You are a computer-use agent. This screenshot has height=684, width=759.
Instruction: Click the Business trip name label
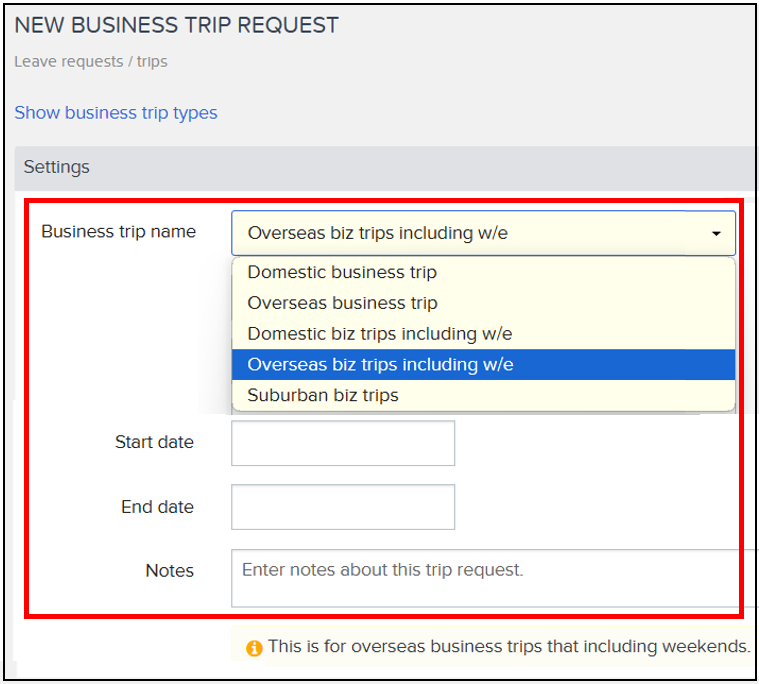[119, 231]
